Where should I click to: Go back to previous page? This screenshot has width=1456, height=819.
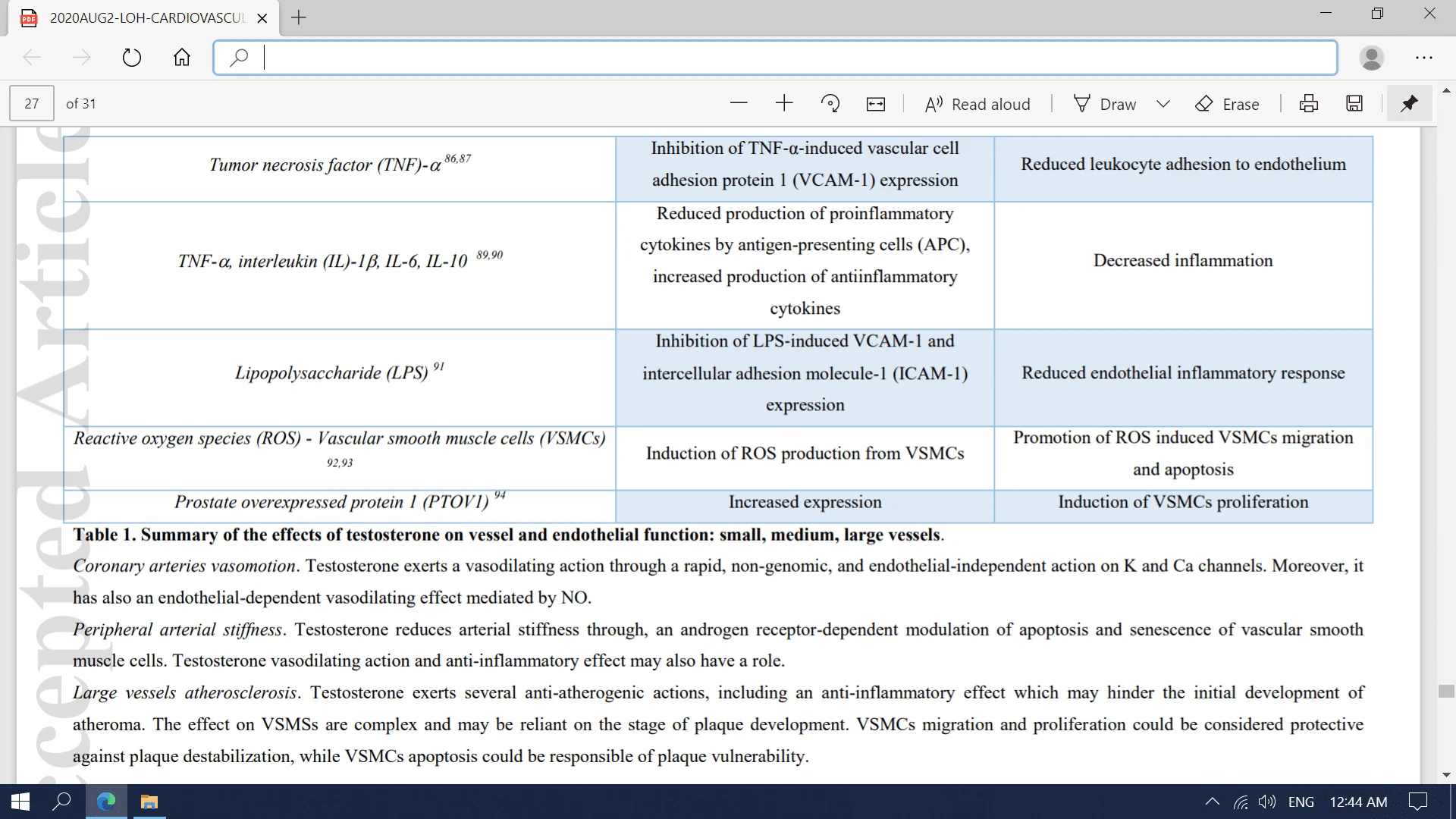tap(32, 57)
